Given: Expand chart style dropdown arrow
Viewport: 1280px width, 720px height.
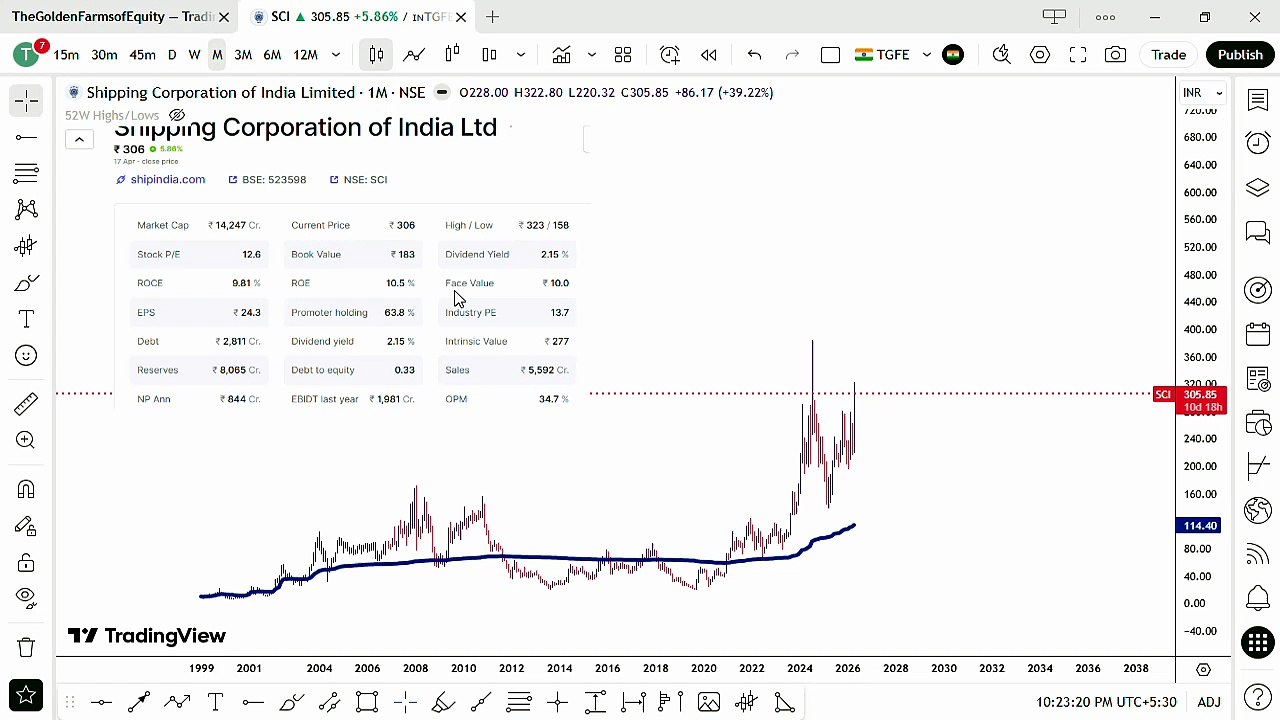Looking at the screenshot, I should (520, 55).
